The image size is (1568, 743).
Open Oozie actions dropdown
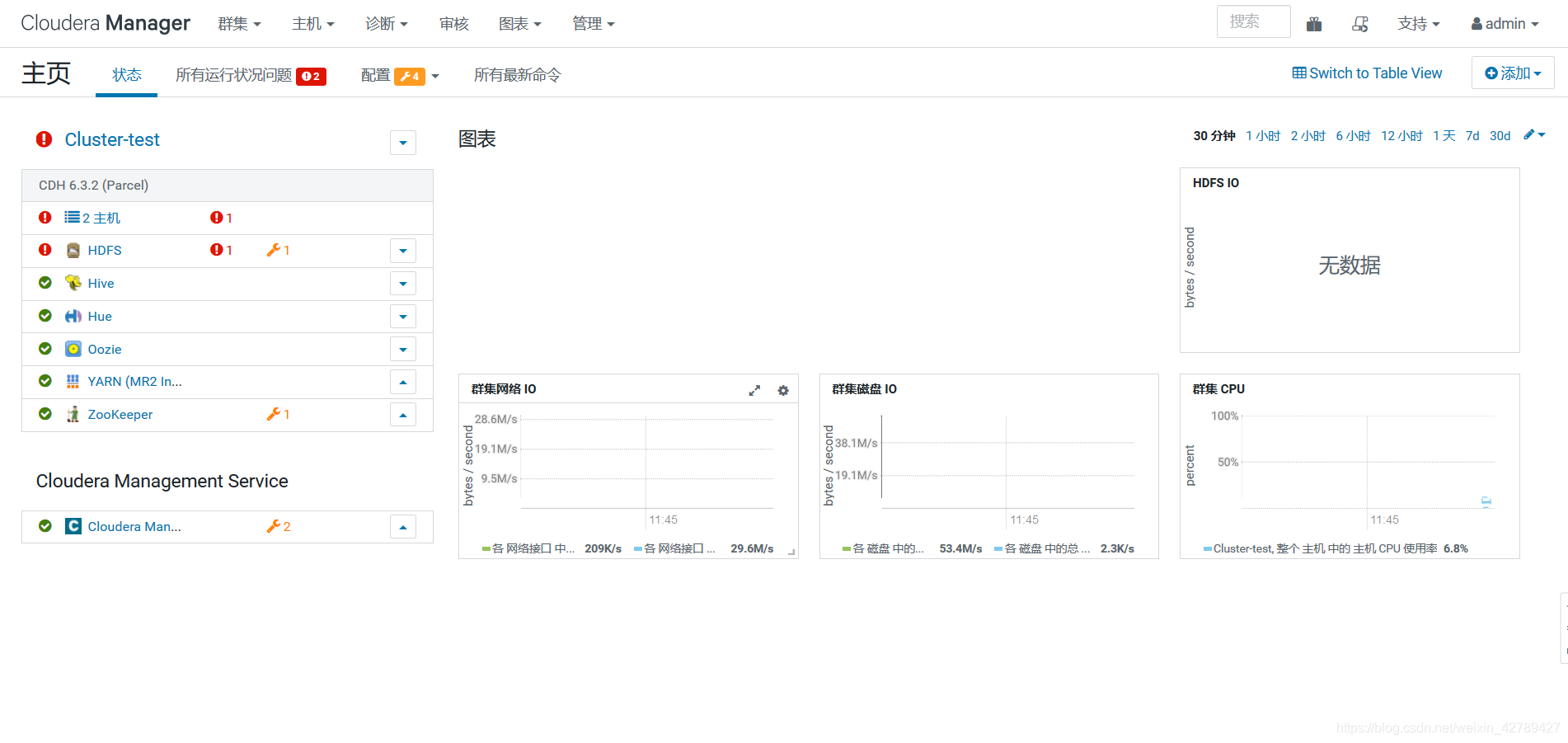(403, 350)
